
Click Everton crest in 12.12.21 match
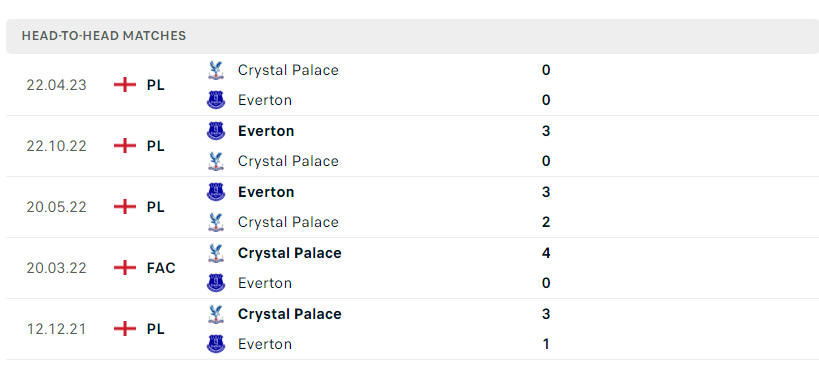216,344
